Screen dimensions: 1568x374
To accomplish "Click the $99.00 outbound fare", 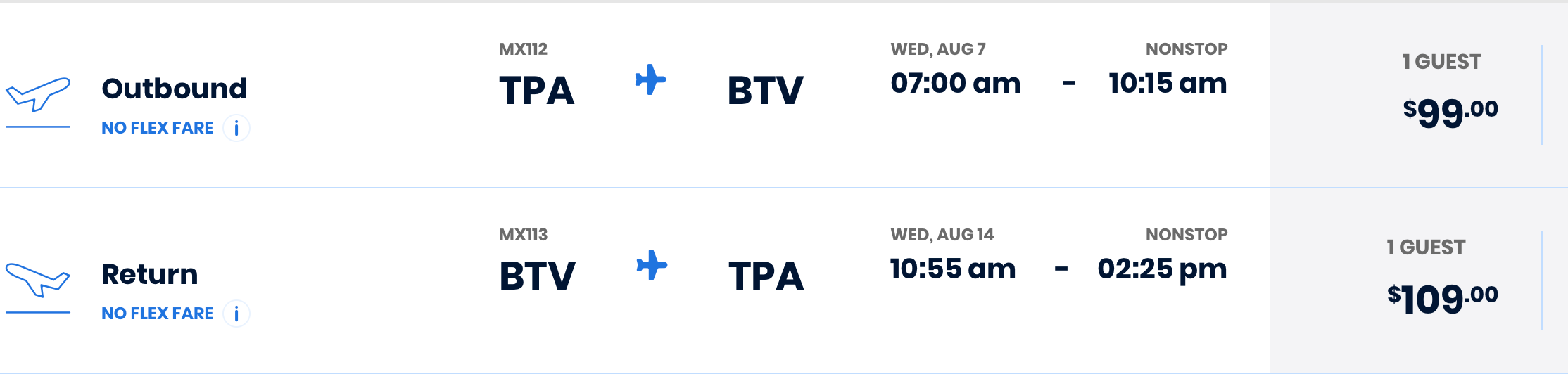I will (1450, 112).
